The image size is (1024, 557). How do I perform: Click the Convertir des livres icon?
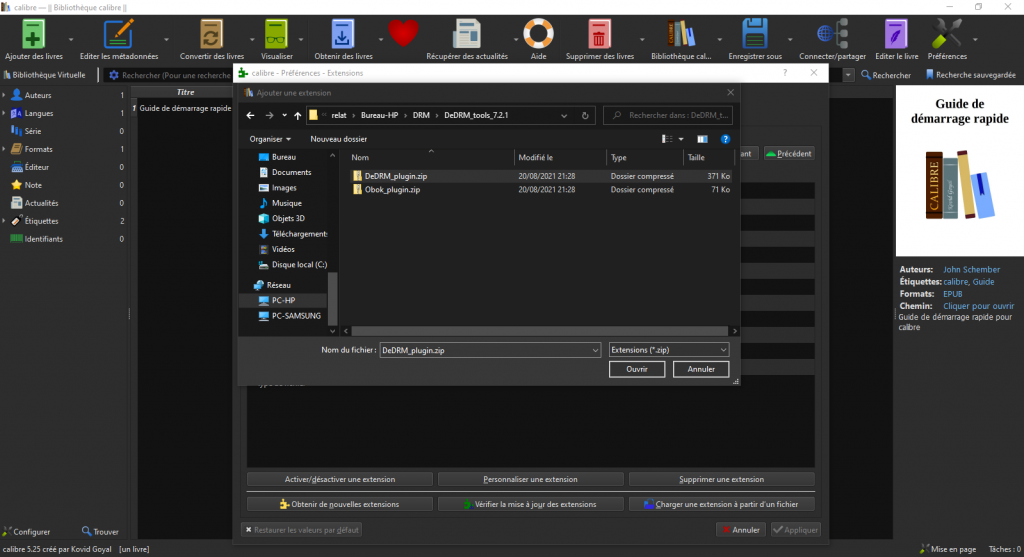point(211,34)
